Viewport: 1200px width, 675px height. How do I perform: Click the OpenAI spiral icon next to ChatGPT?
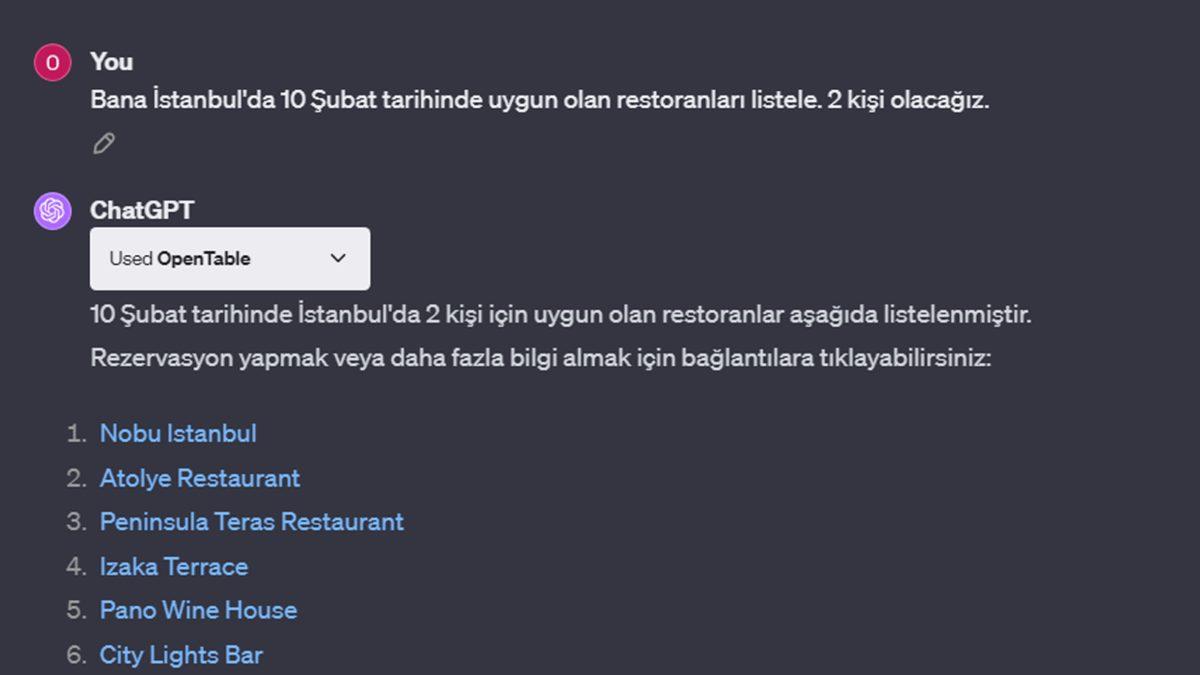[x=51, y=210]
